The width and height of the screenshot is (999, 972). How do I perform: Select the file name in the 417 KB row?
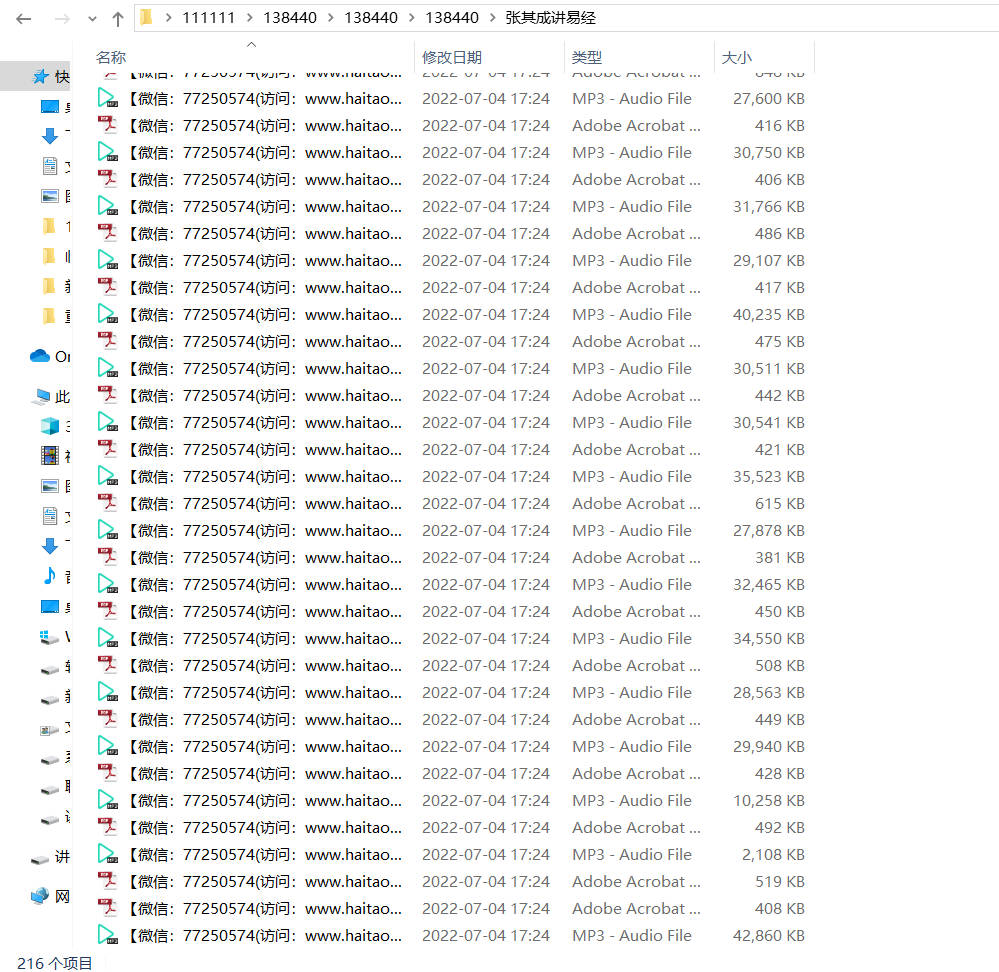[x=265, y=287]
